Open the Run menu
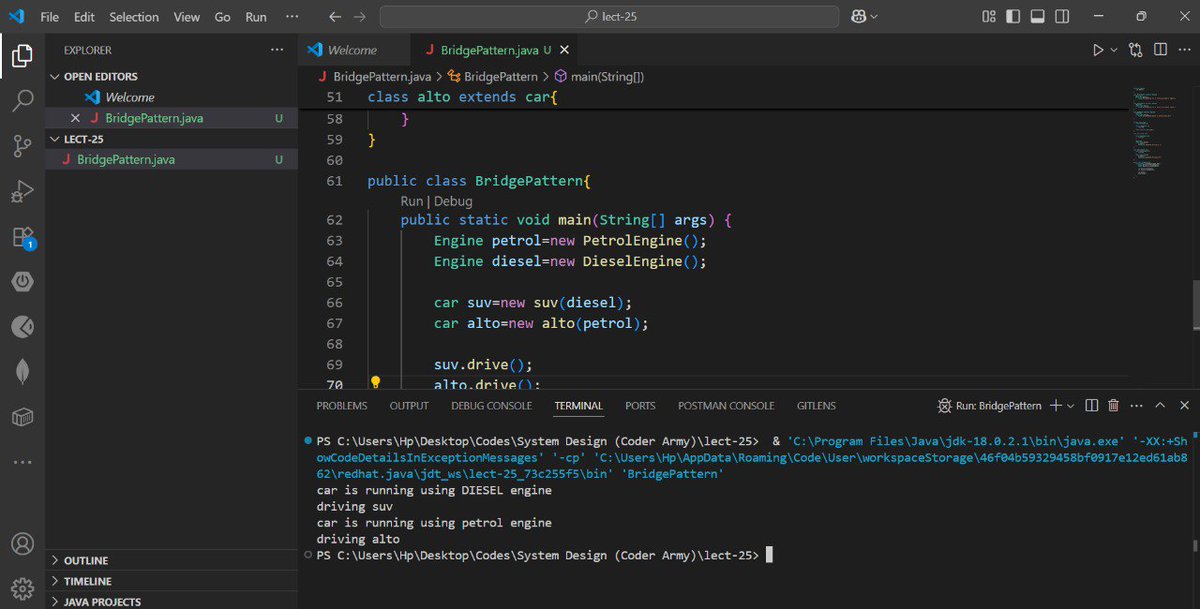 click(256, 17)
